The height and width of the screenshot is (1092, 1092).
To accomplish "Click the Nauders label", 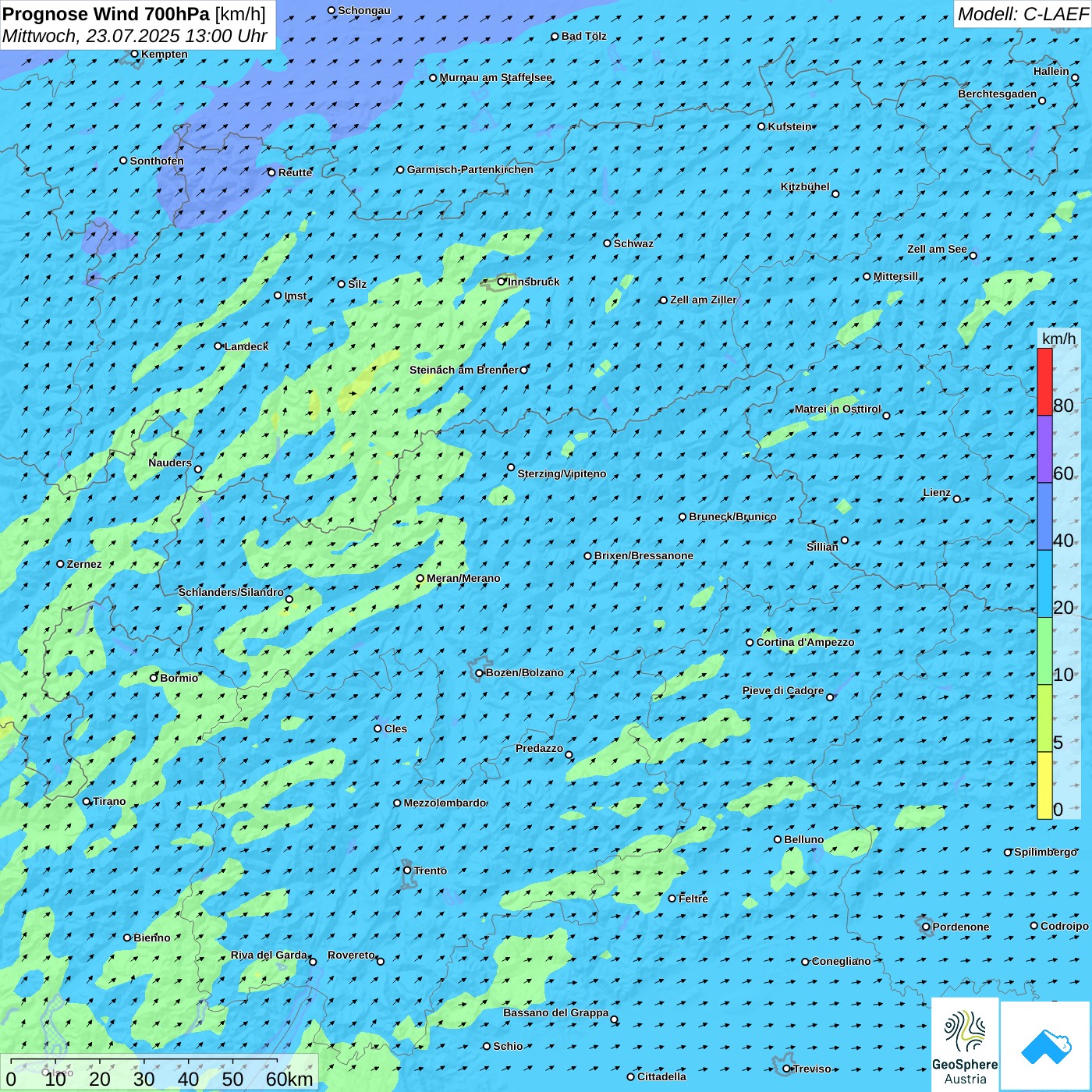I will pos(170,463).
